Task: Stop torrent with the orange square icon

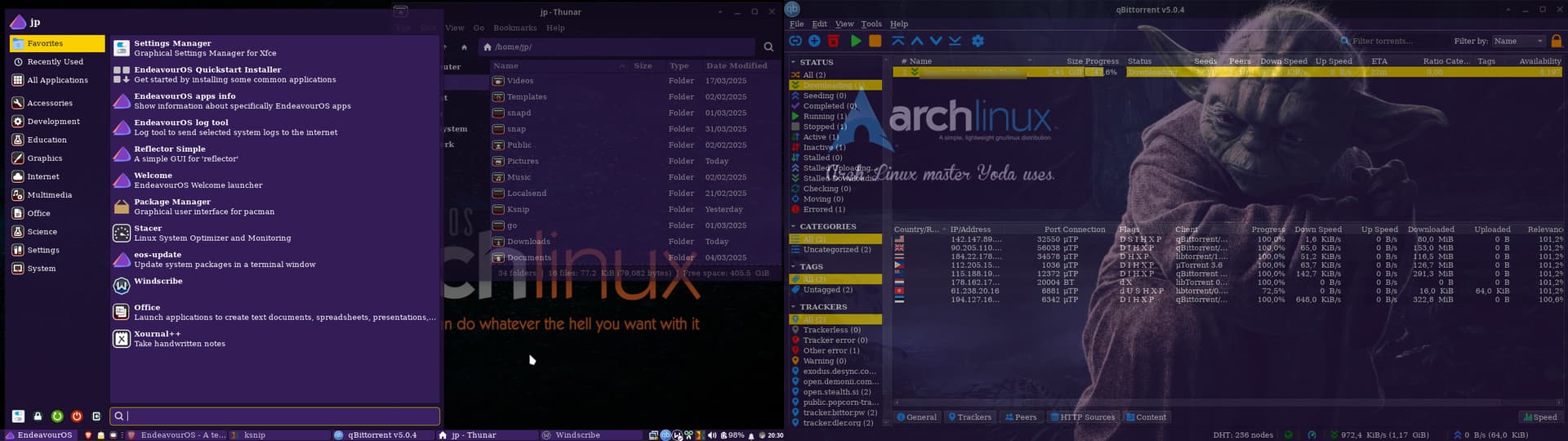Action: [875, 41]
